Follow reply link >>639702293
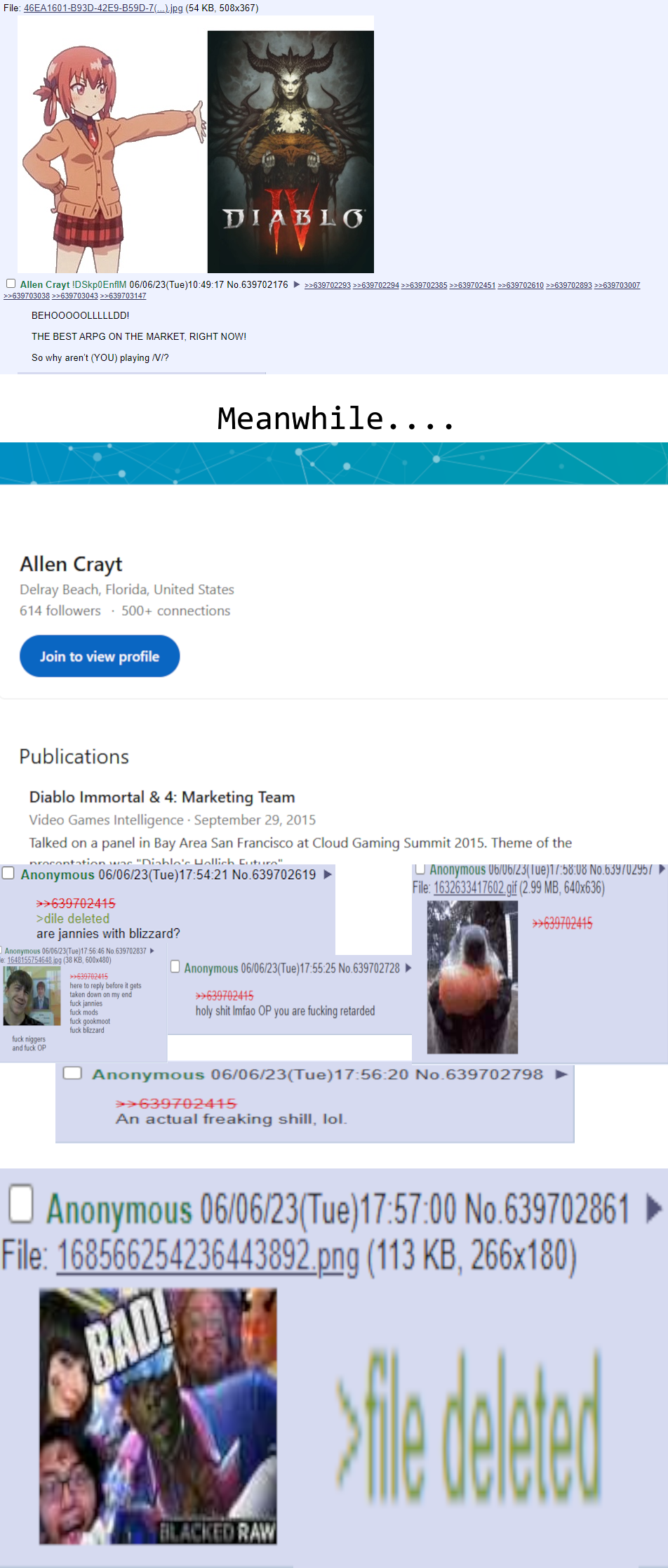Image resolution: width=668 pixels, height=1568 pixels. click(328, 285)
